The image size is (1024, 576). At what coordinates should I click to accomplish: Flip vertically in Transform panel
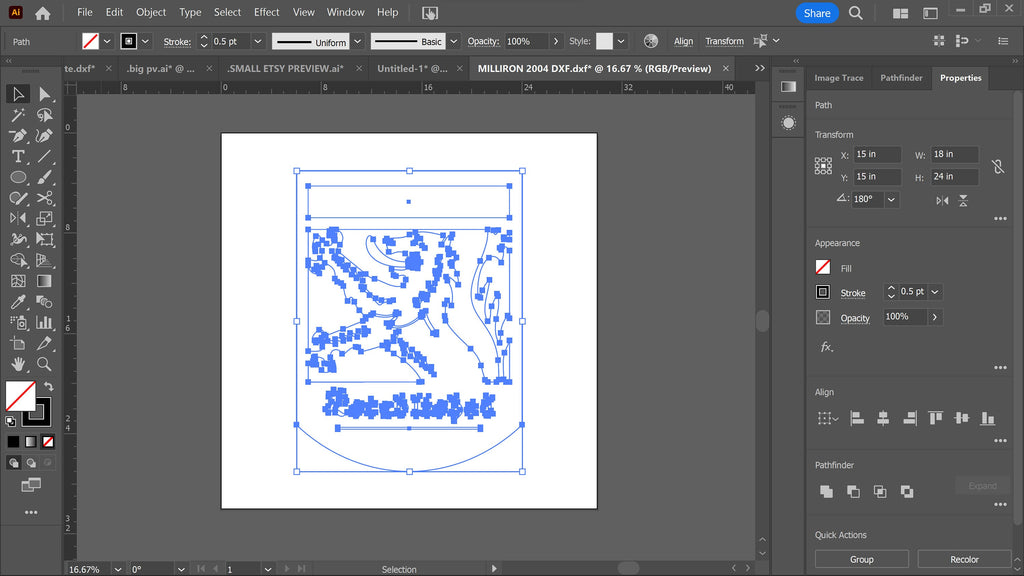(963, 200)
